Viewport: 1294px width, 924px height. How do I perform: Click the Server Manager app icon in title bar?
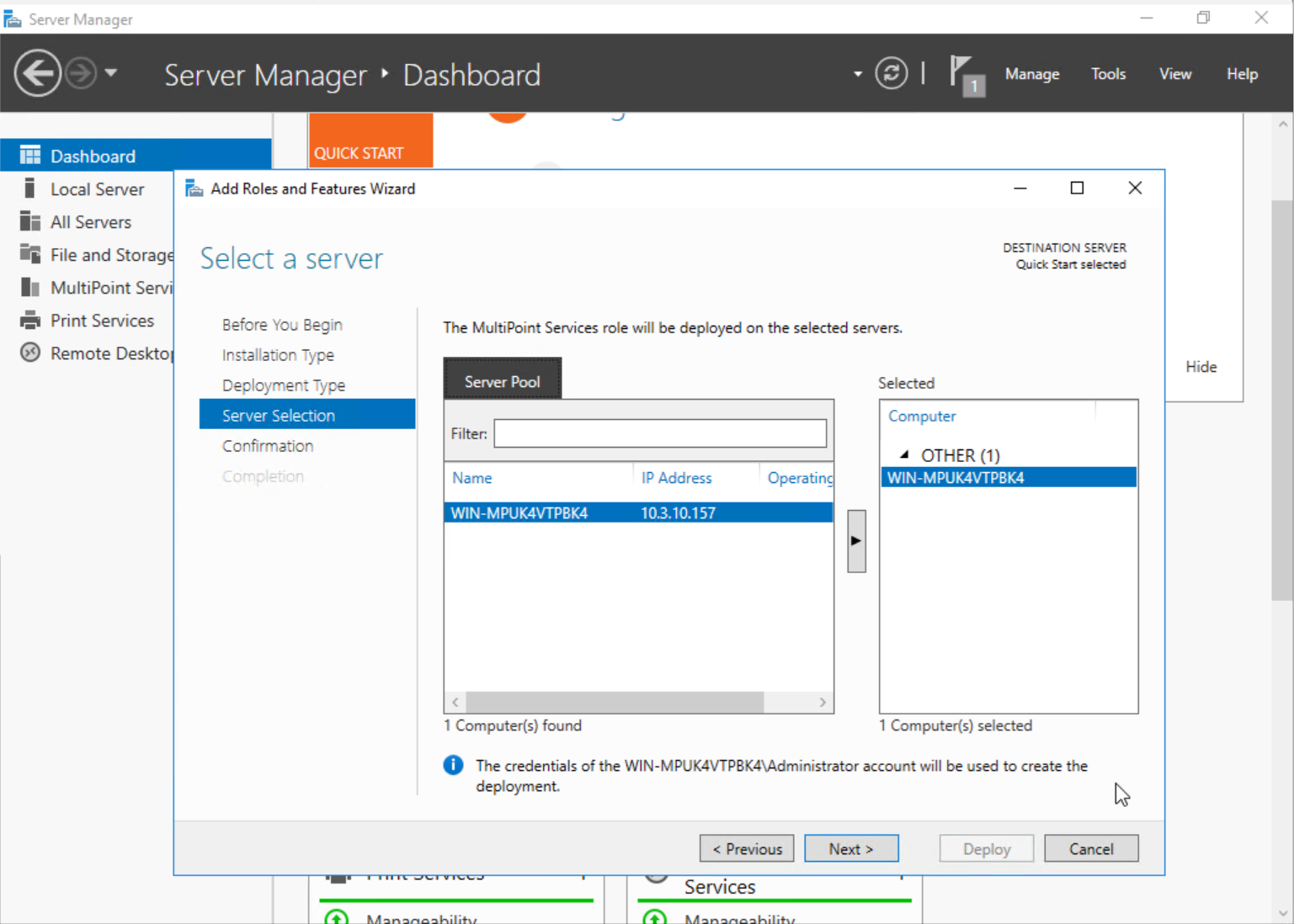coord(13,19)
